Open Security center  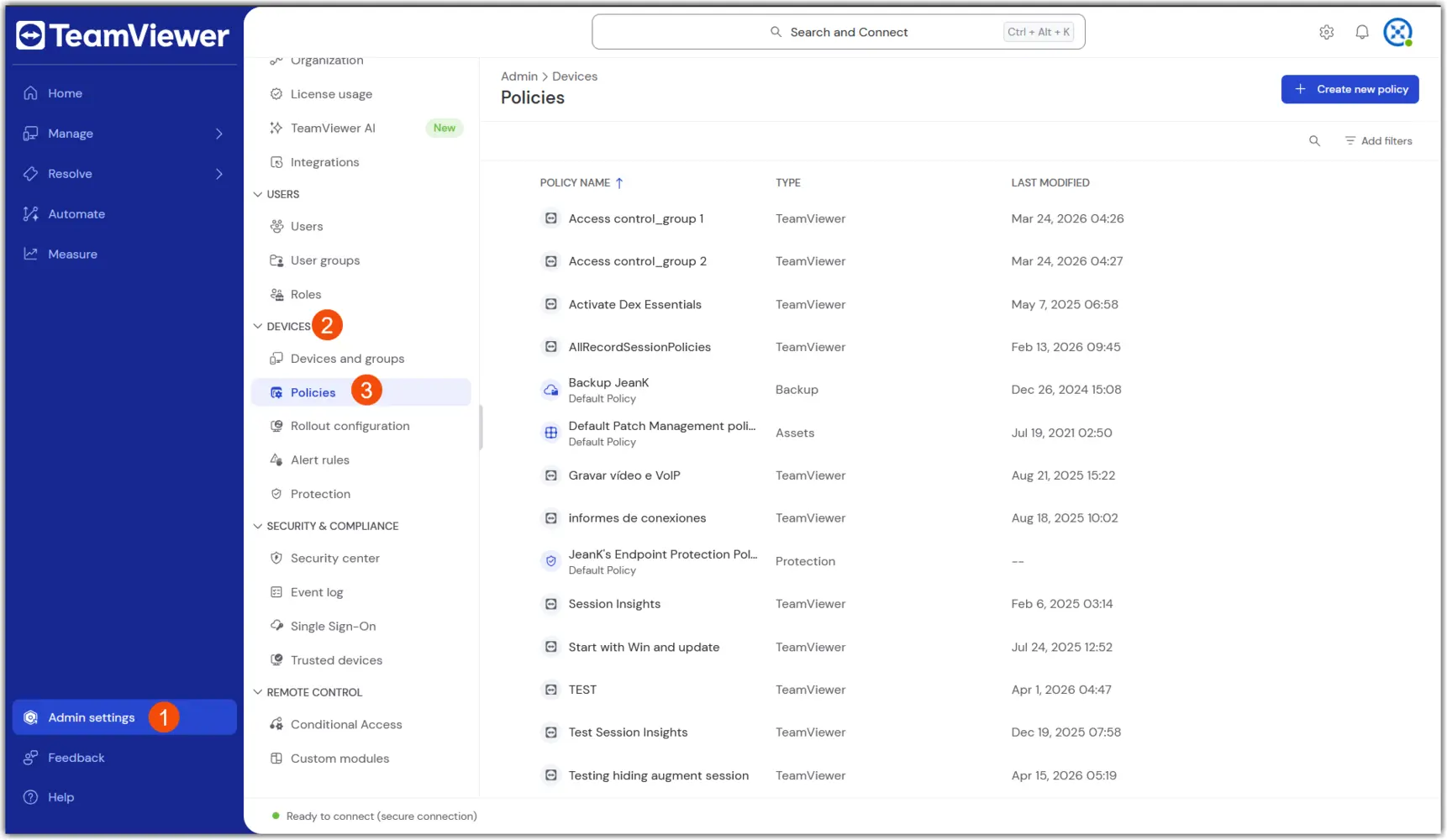pos(361,559)
